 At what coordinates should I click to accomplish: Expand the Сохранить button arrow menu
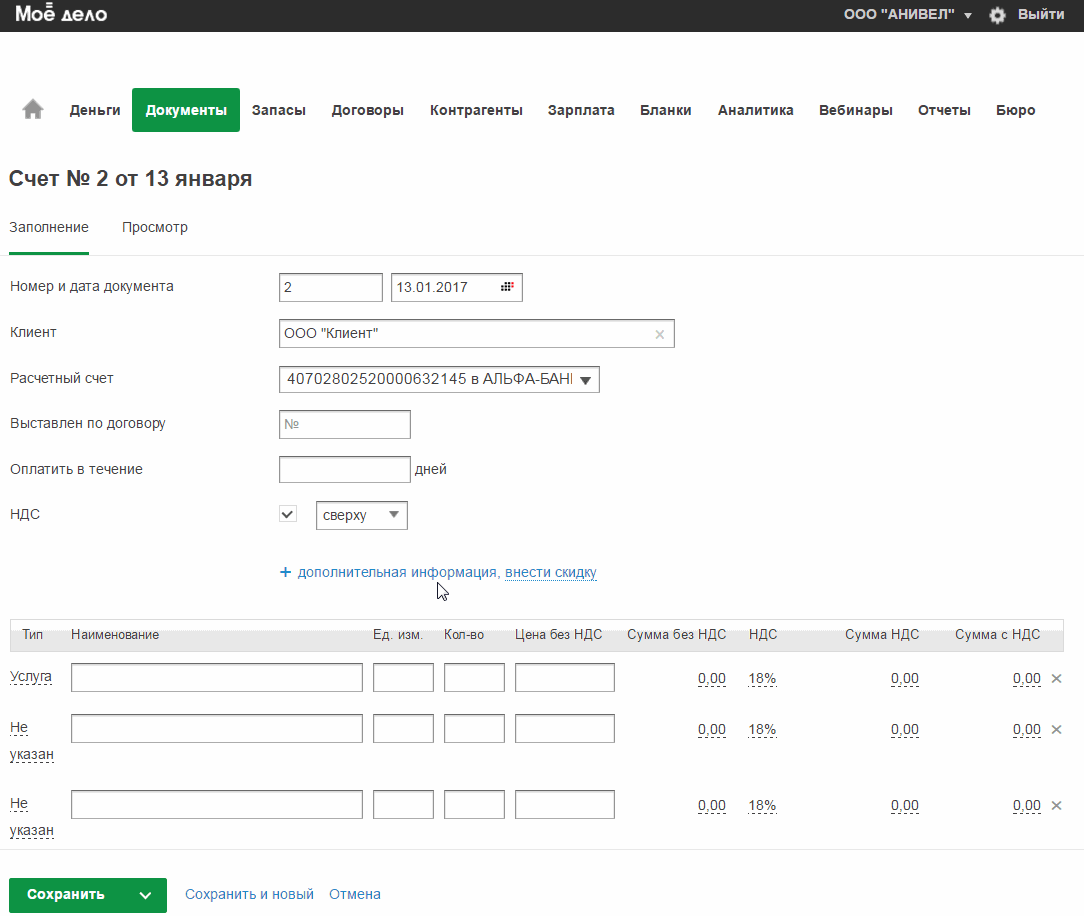tap(146, 895)
